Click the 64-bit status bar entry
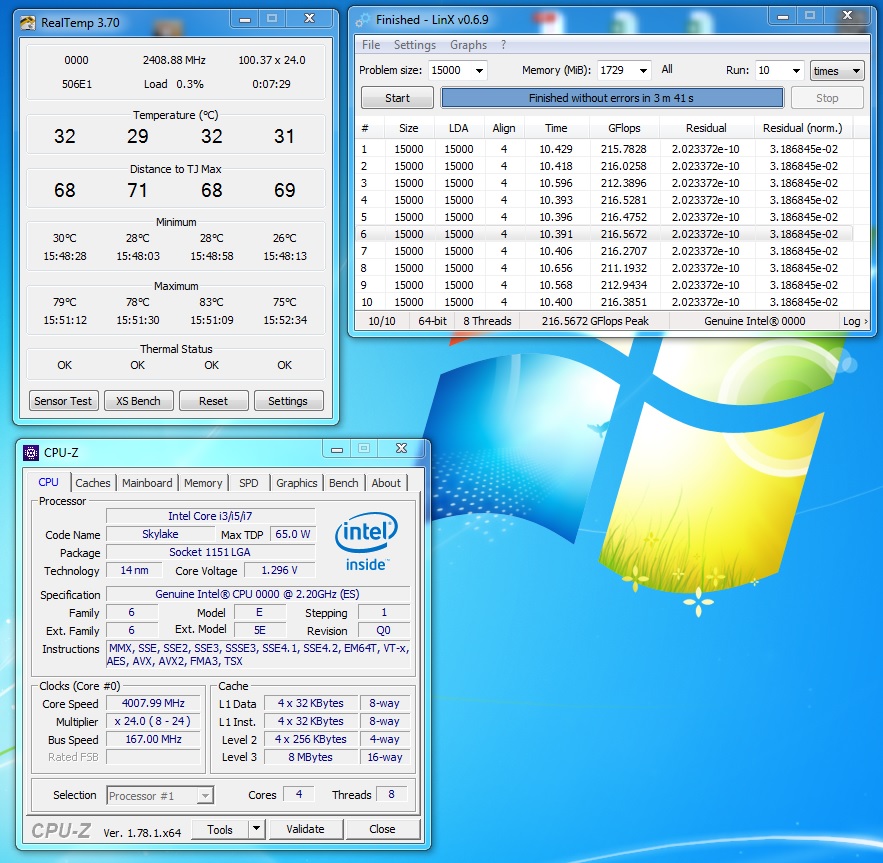The image size is (883, 863). click(x=432, y=321)
